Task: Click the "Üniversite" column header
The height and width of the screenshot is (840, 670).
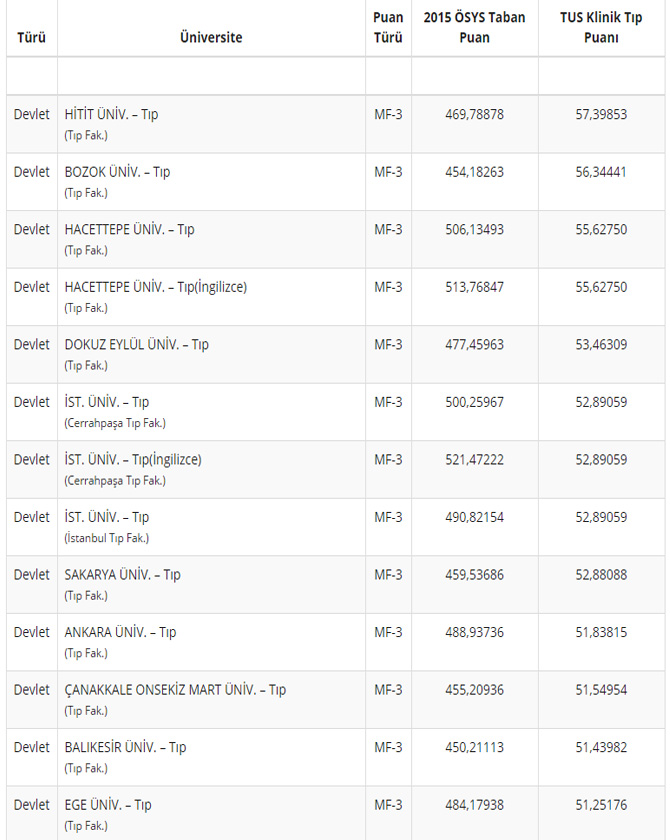Action: tap(211, 37)
